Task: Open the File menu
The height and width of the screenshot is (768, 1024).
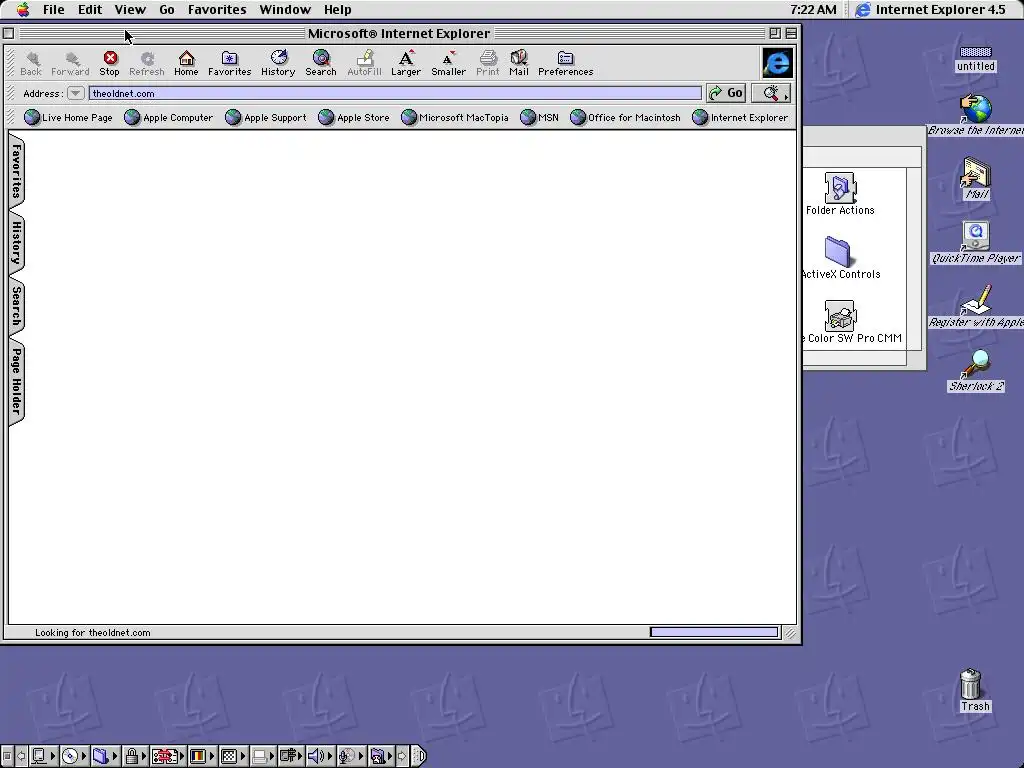Action: coord(54,10)
